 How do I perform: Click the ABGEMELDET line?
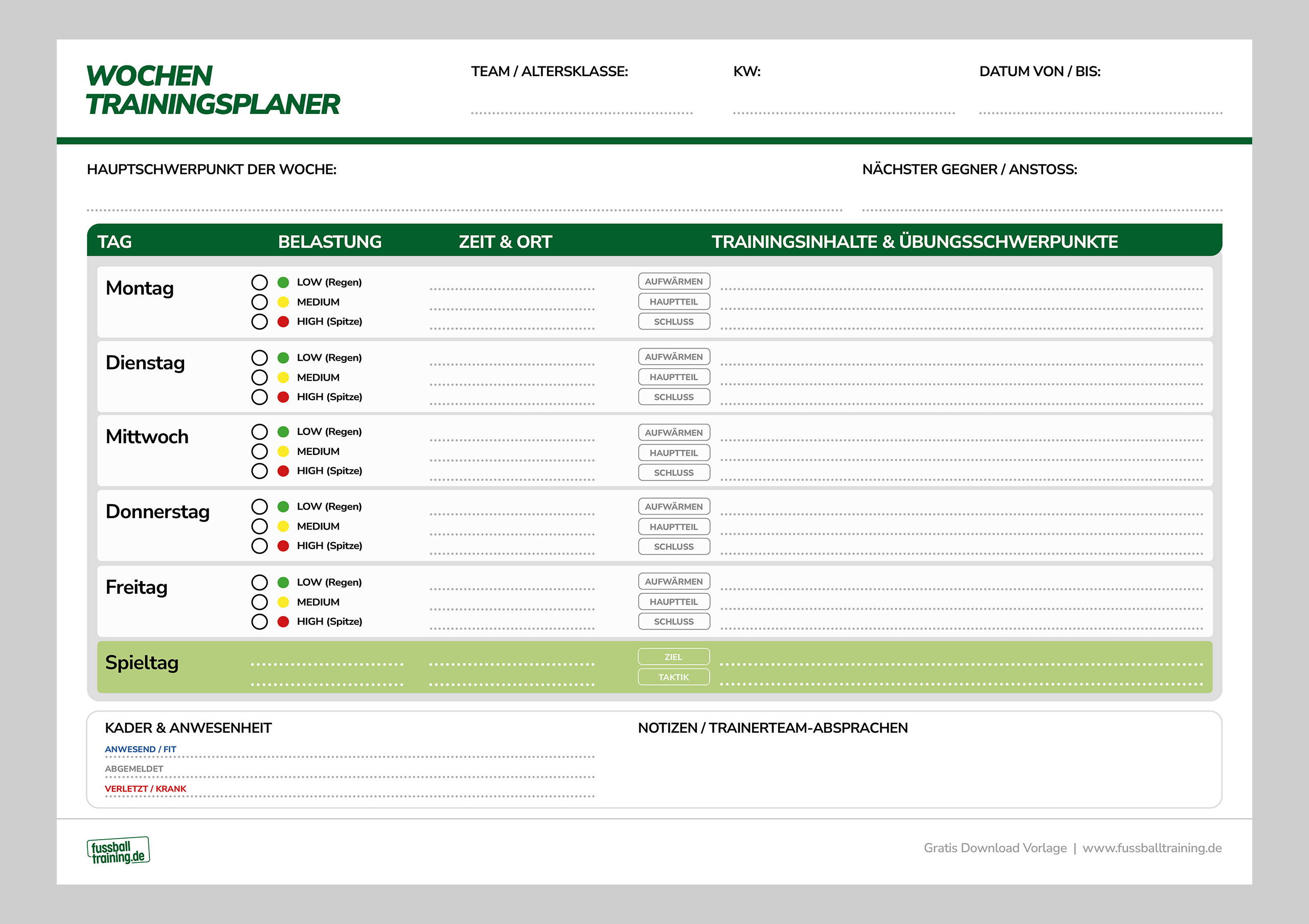pos(349,776)
